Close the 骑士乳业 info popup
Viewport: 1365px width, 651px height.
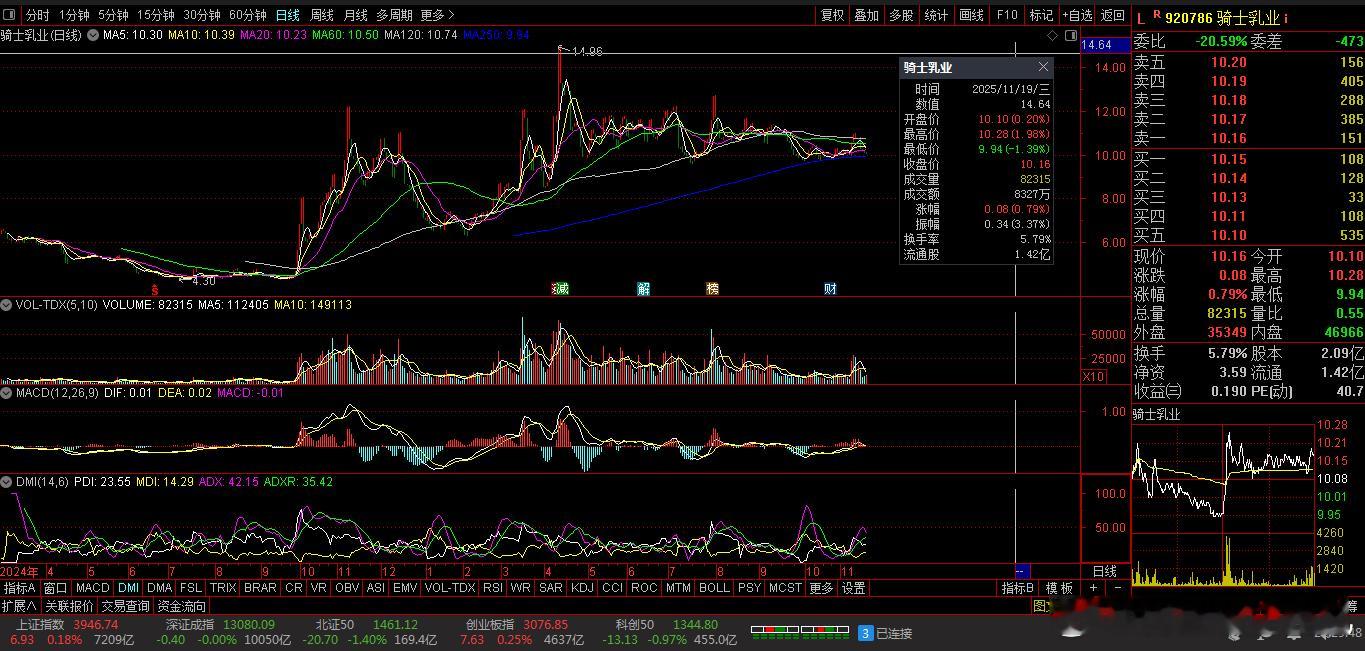pyautogui.click(x=1043, y=67)
